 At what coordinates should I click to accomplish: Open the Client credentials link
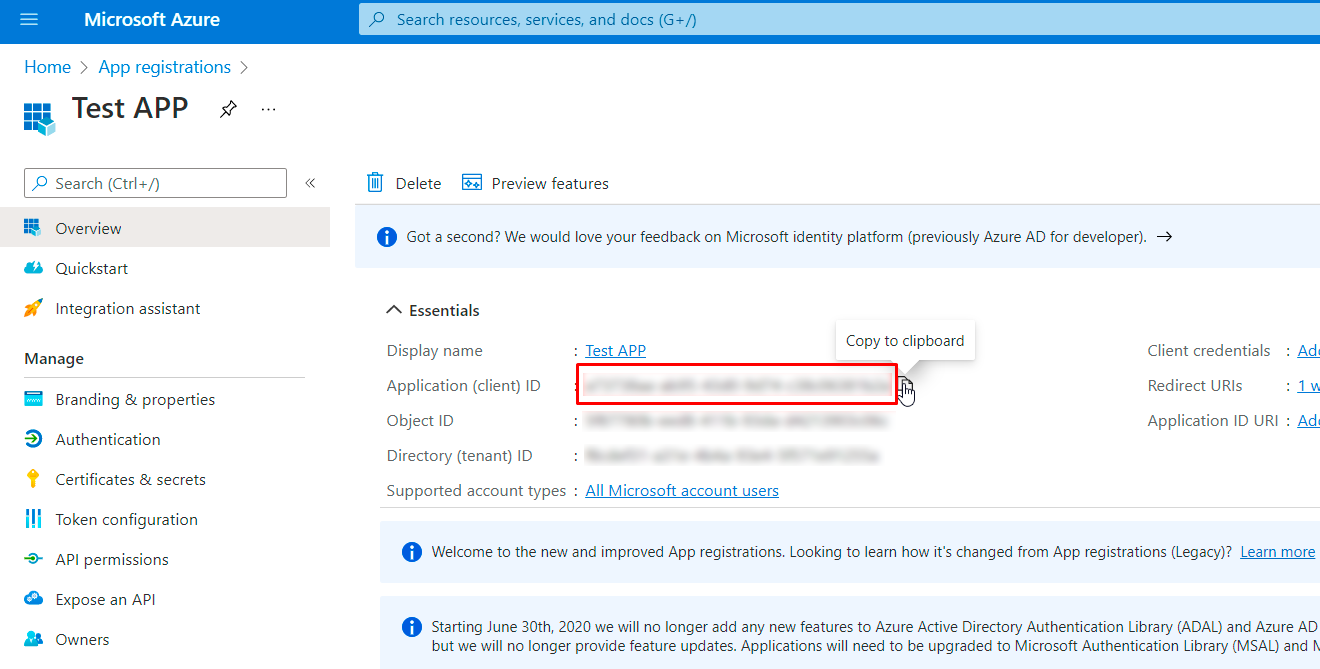pyautogui.click(x=1308, y=350)
